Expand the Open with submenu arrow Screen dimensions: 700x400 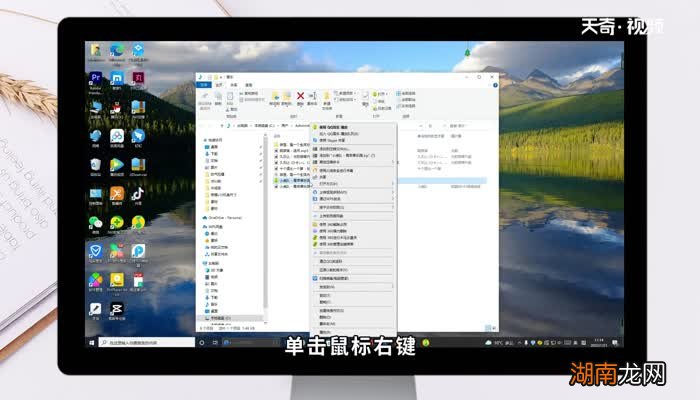[393, 183]
